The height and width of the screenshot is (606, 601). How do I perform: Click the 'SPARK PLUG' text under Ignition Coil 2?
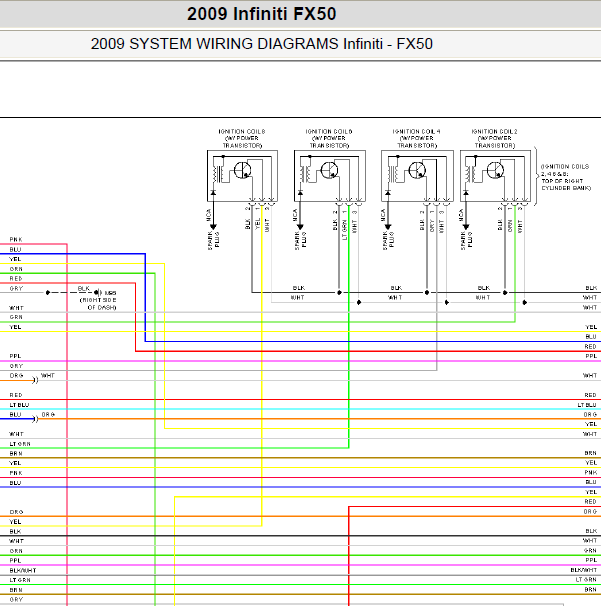(466, 241)
